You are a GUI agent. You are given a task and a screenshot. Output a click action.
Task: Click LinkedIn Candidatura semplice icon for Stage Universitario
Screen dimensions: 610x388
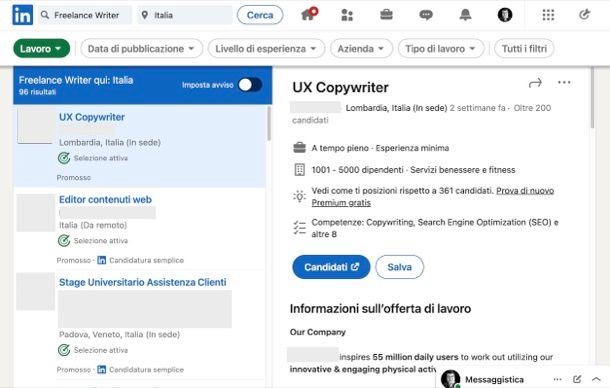pos(102,369)
